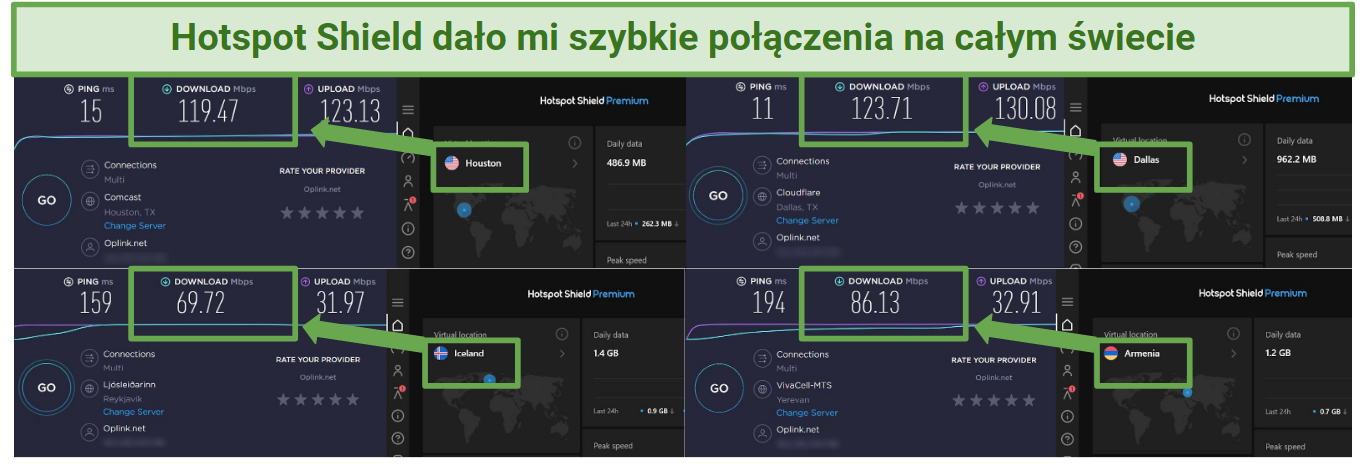Open the account icon in the Iceland sidebar

coord(398,370)
